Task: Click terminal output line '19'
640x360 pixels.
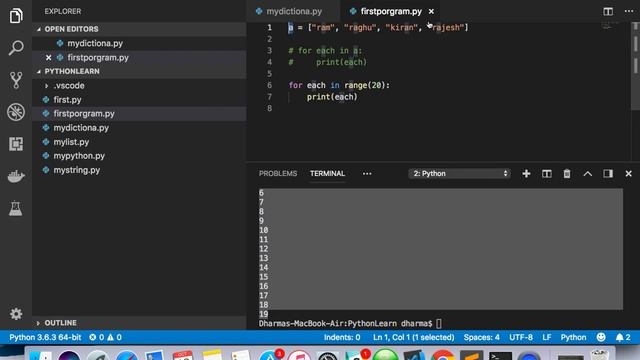Action: click(x=264, y=314)
